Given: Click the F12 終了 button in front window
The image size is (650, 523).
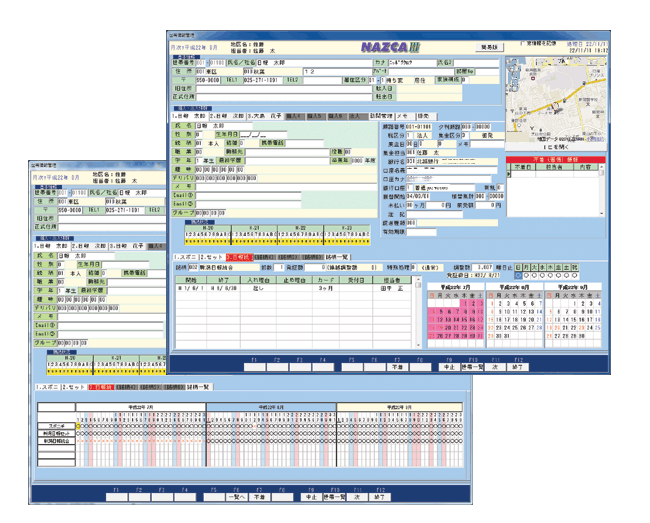Looking at the screenshot, I should 518,367.
